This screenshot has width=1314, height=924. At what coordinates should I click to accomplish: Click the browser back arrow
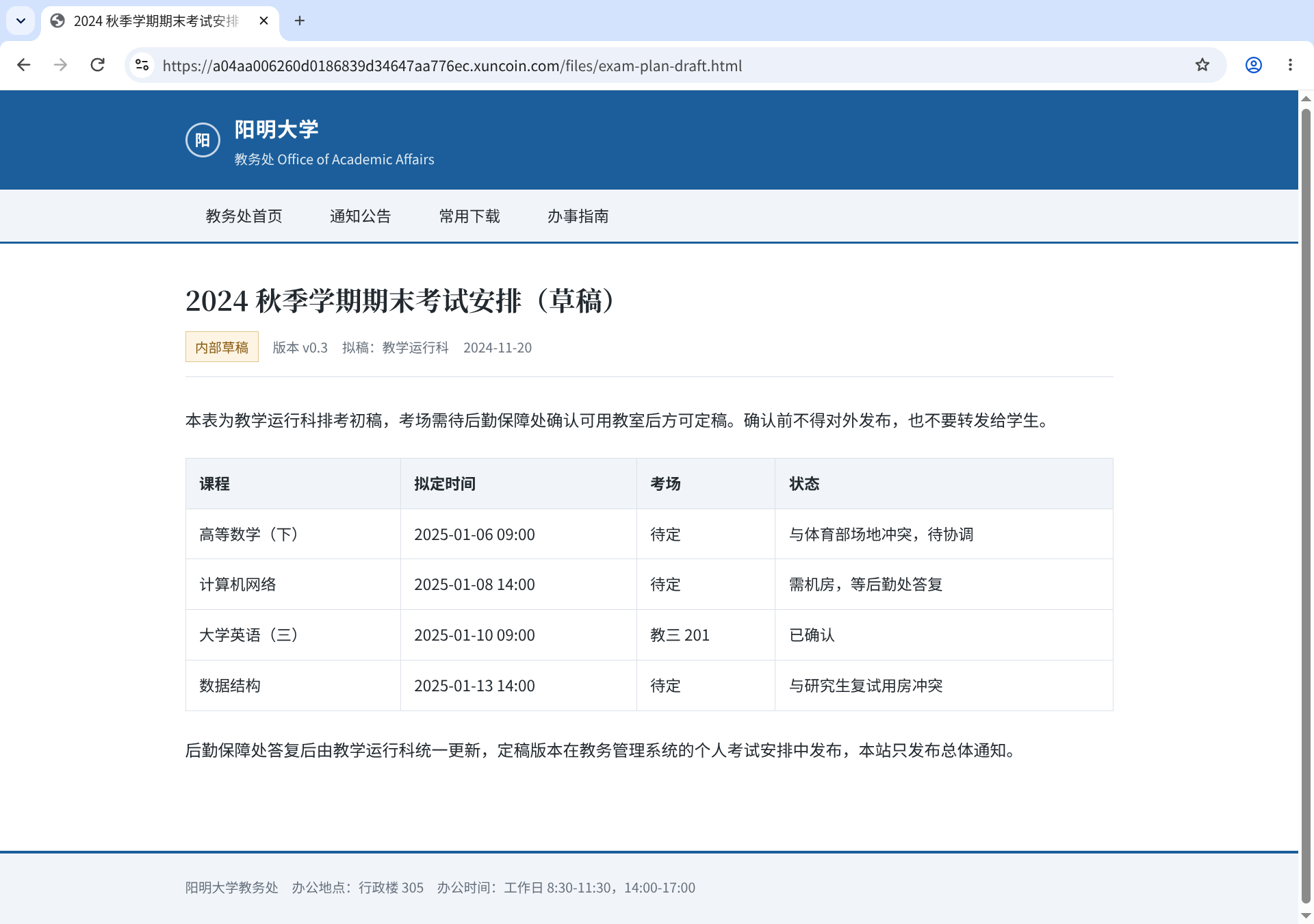point(24,65)
